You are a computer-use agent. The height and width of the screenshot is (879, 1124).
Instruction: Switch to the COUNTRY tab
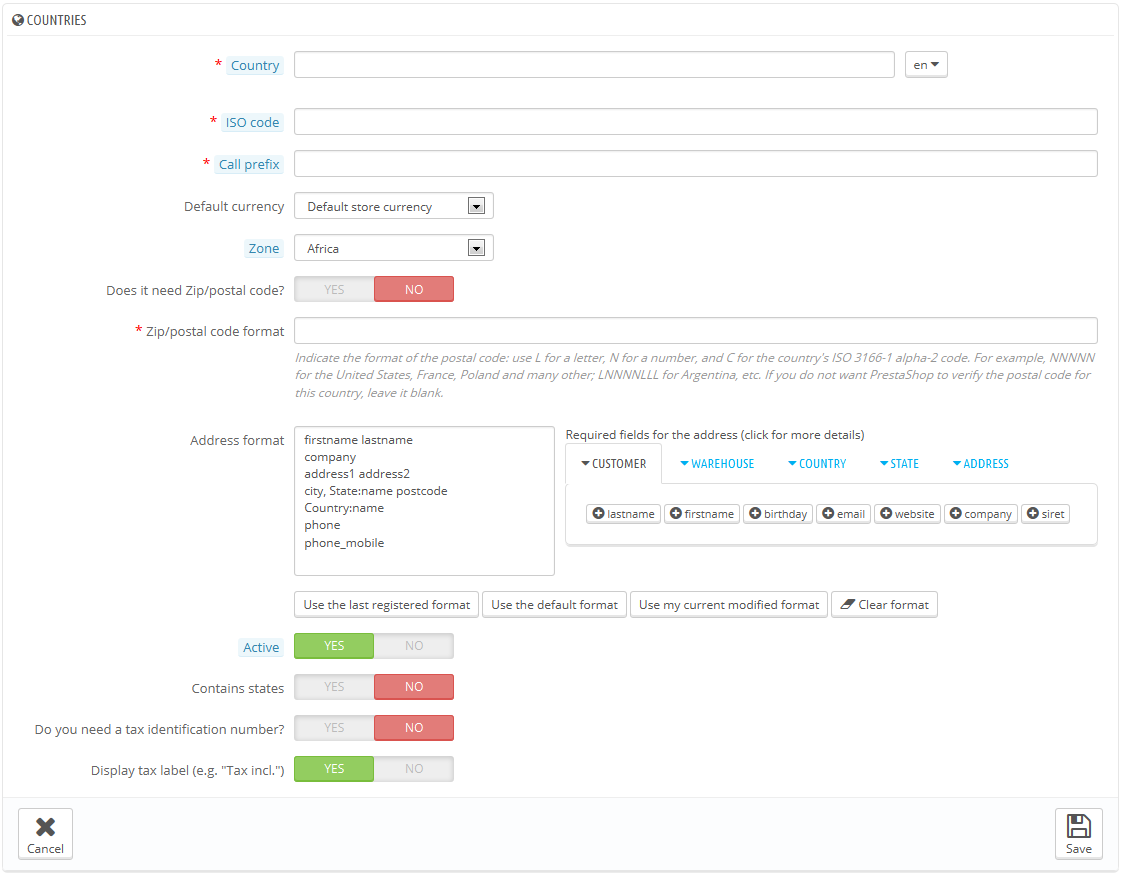pos(817,464)
